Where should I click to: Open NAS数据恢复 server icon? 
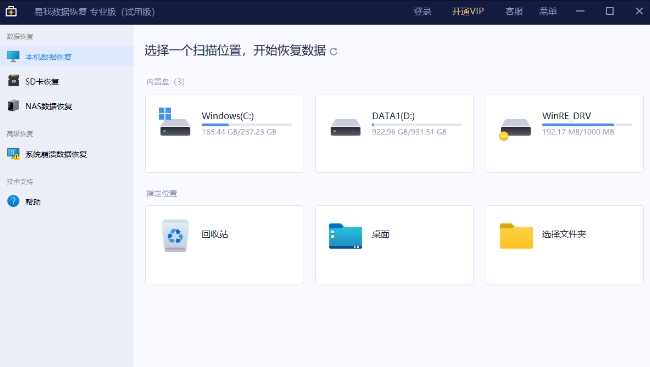coord(13,106)
